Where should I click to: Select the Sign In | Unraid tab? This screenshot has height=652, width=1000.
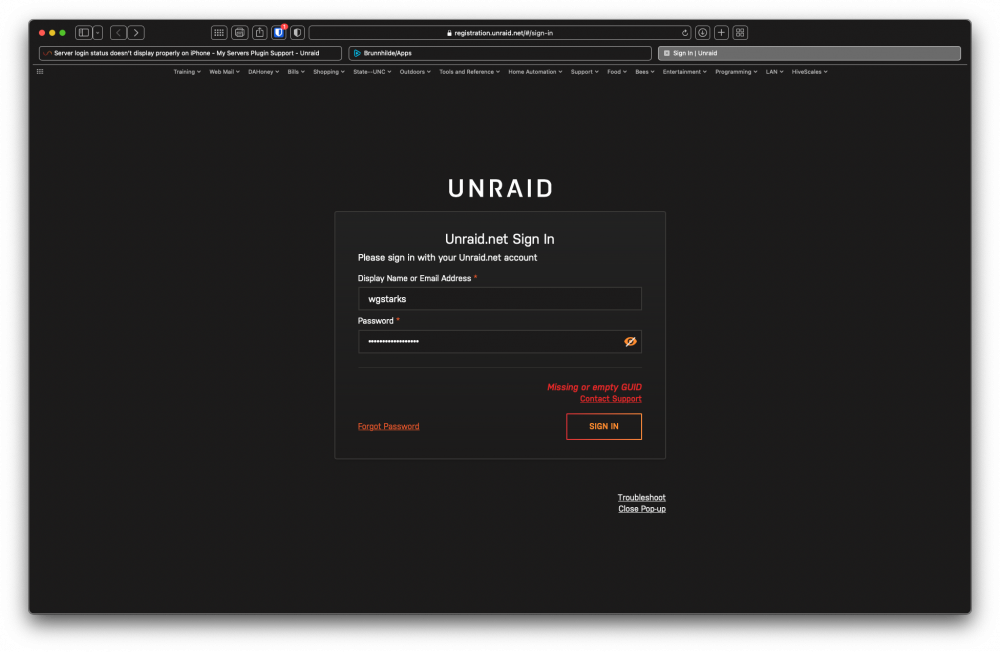(809, 54)
